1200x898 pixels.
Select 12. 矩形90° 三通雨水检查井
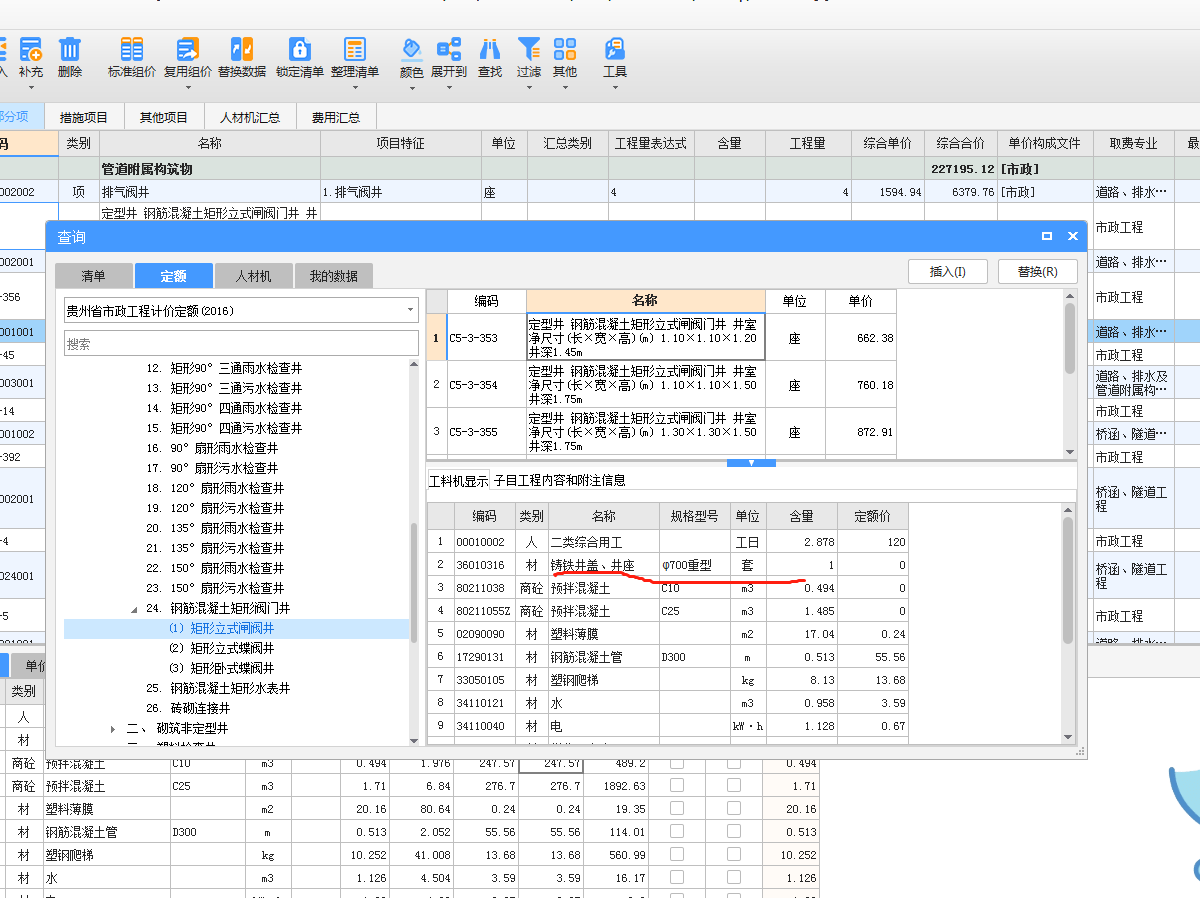(224, 368)
